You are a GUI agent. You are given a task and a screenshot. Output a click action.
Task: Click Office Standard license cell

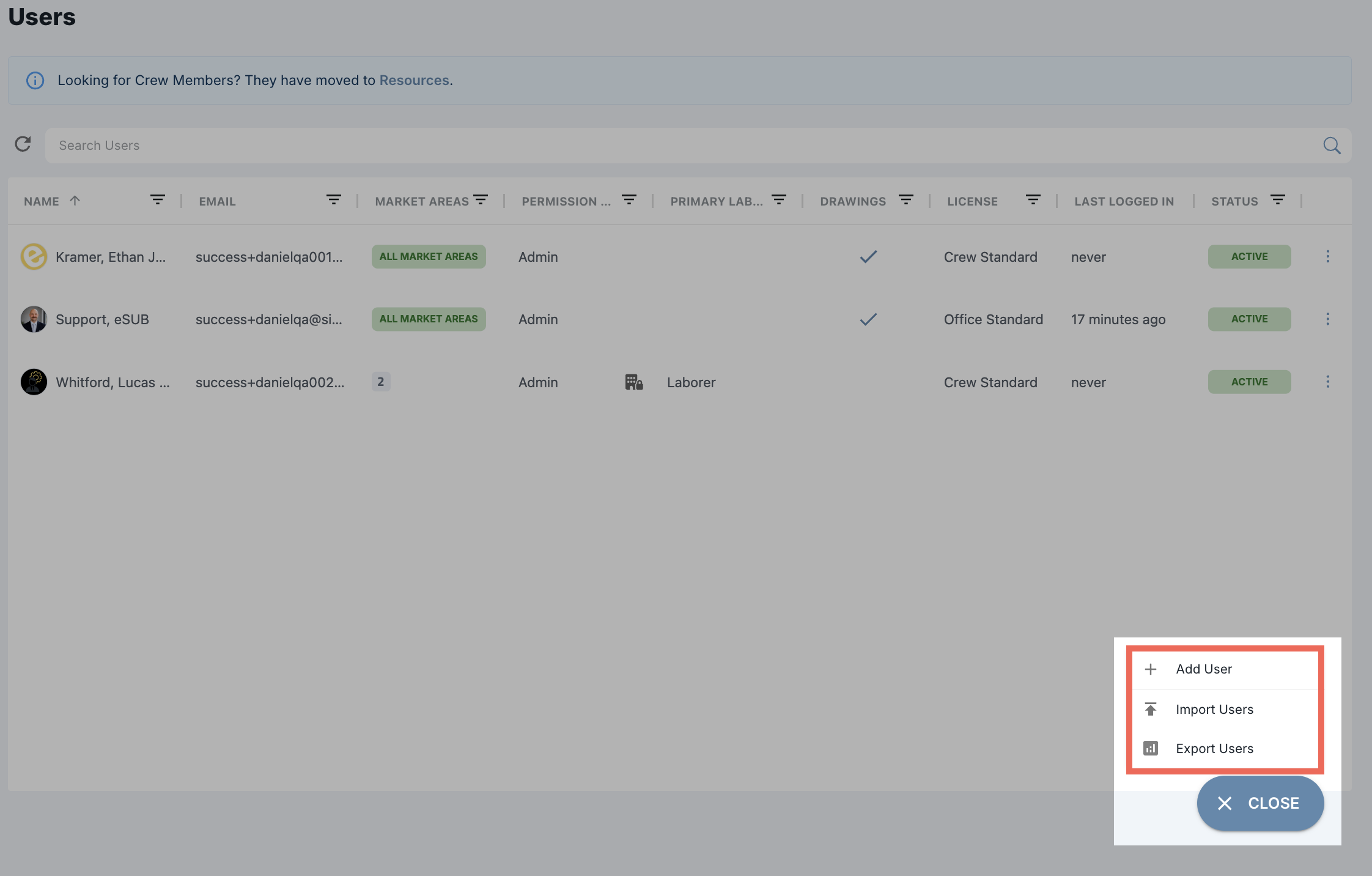click(993, 319)
